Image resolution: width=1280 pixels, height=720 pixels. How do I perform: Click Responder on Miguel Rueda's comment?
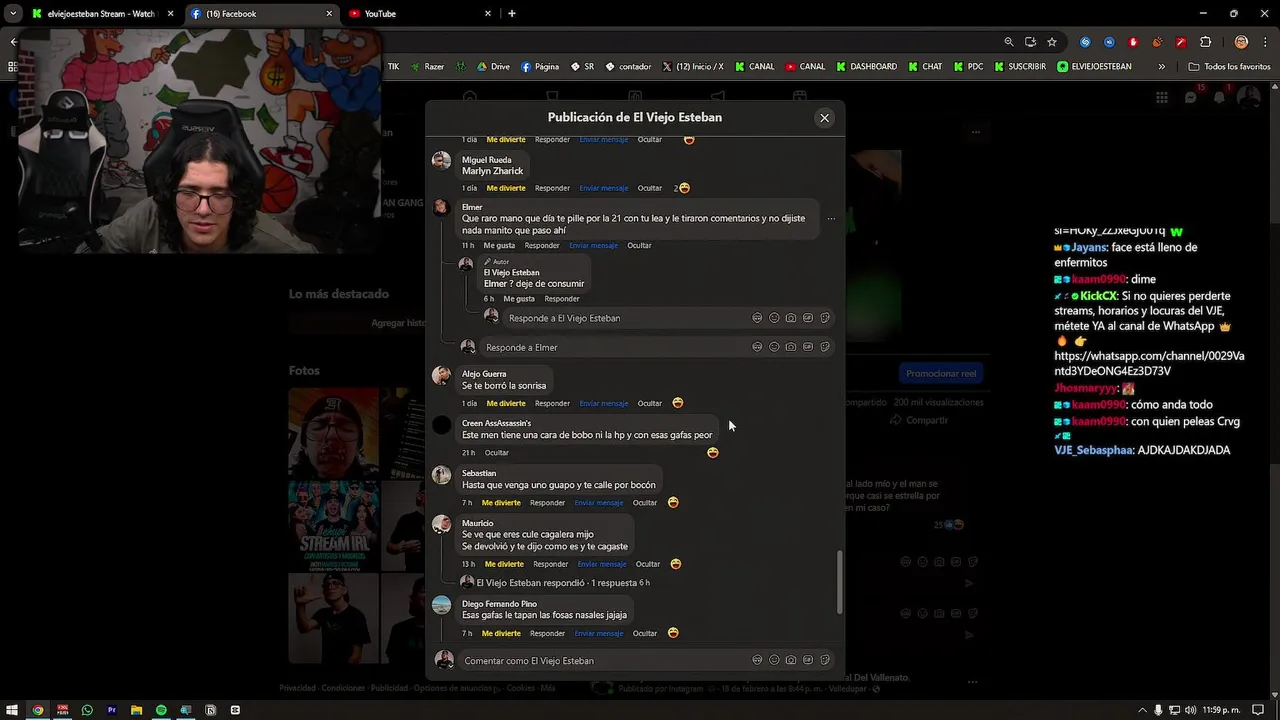(552, 188)
